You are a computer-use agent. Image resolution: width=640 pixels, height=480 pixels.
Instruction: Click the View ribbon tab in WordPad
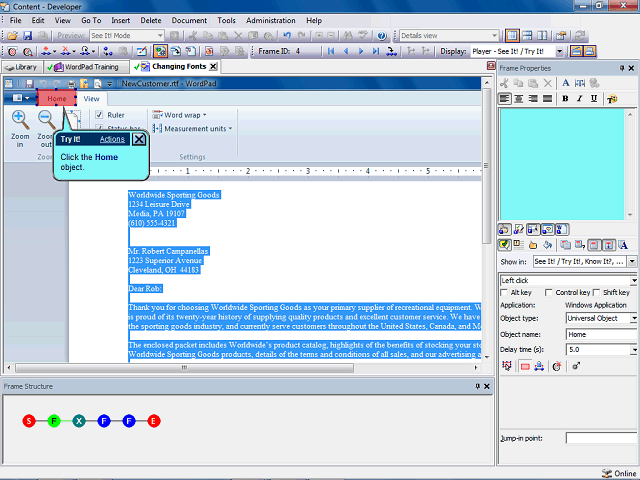(x=91, y=99)
